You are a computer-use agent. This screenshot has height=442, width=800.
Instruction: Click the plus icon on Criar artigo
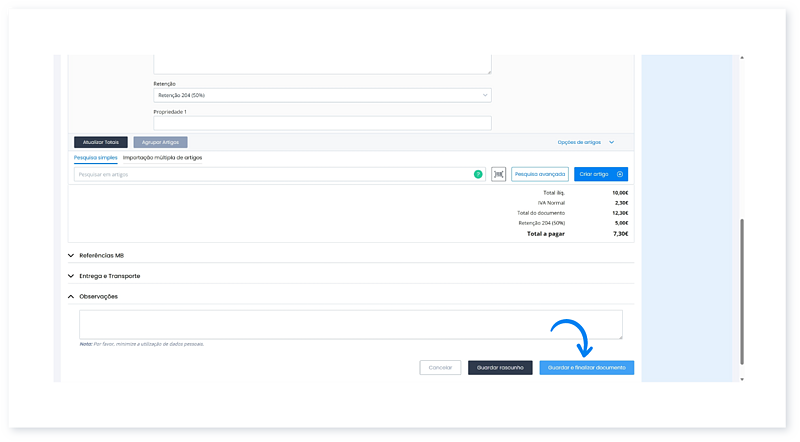tap(620, 174)
